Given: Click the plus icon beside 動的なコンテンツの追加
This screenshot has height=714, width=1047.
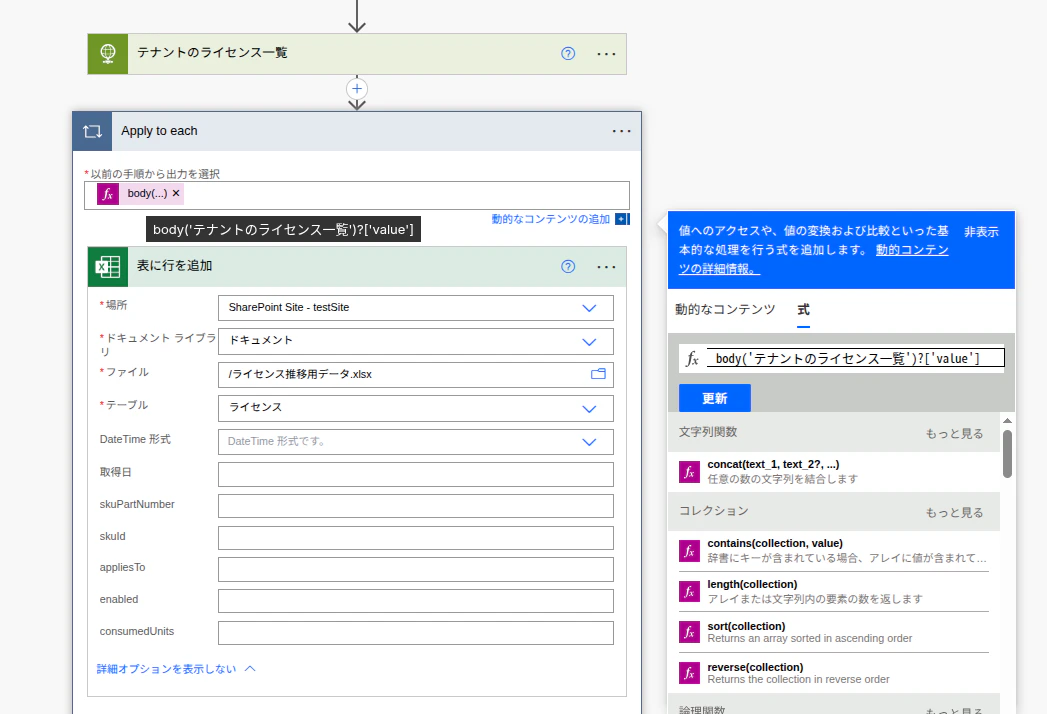Looking at the screenshot, I should [x=622, y=219].
